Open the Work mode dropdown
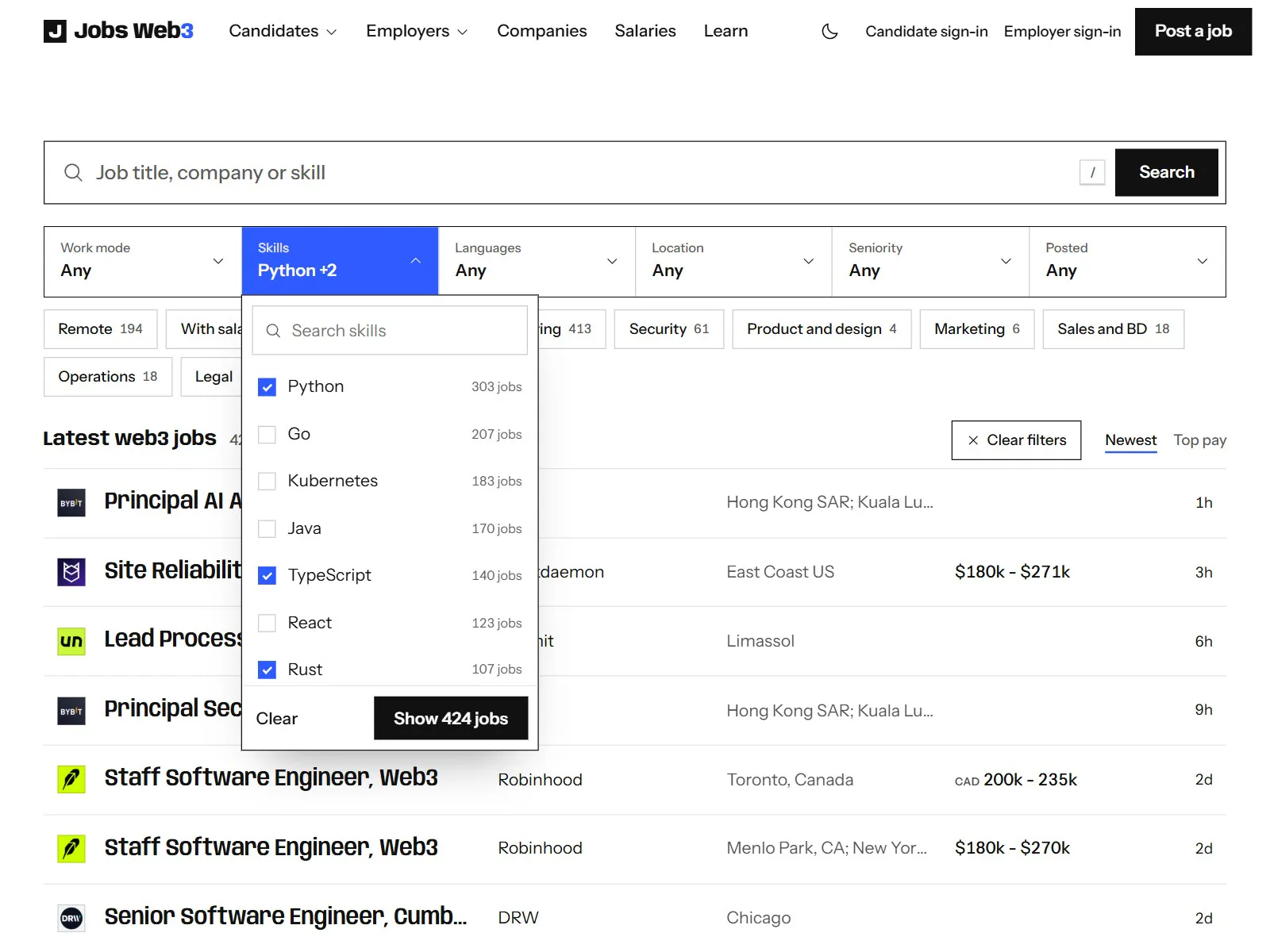 (143, 262)
